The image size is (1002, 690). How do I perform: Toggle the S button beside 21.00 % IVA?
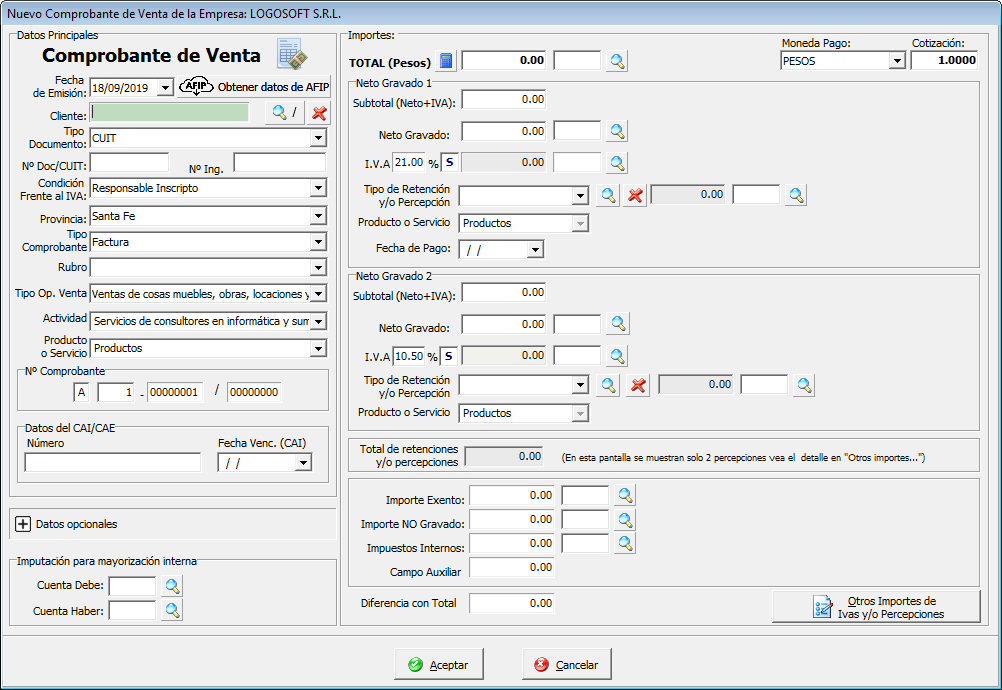[449, 162]
